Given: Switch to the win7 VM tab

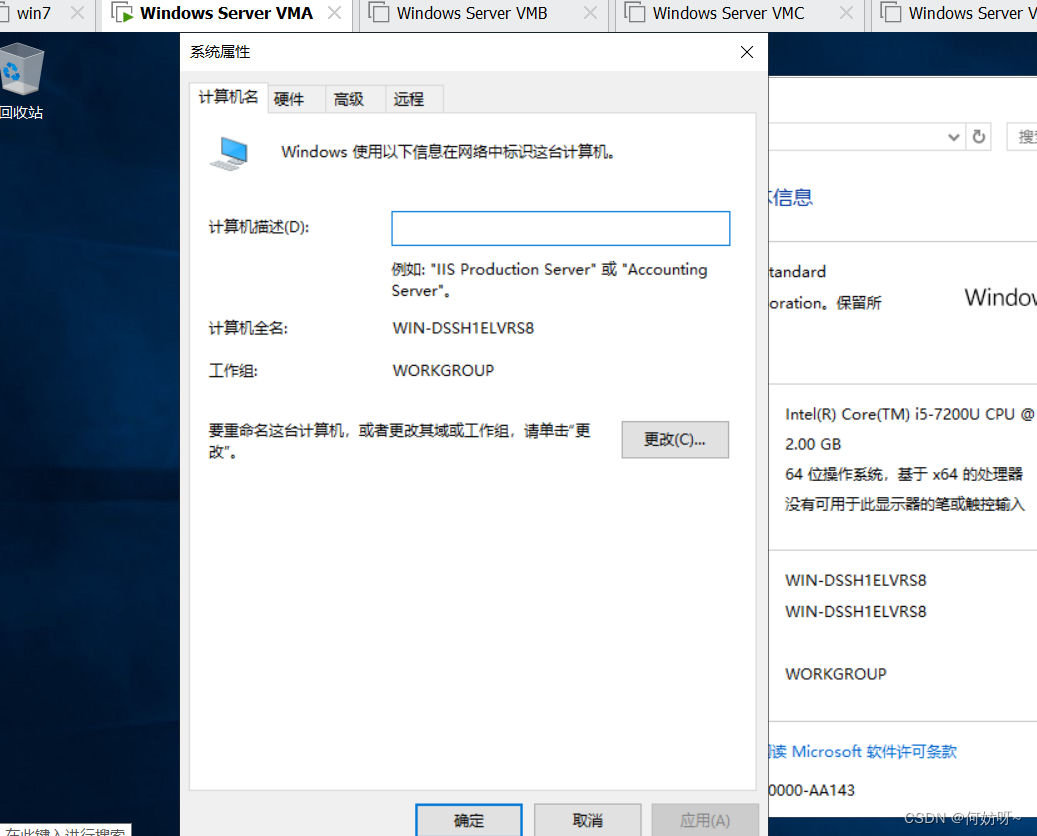Looking at the screenshot, I should [33, 13].
